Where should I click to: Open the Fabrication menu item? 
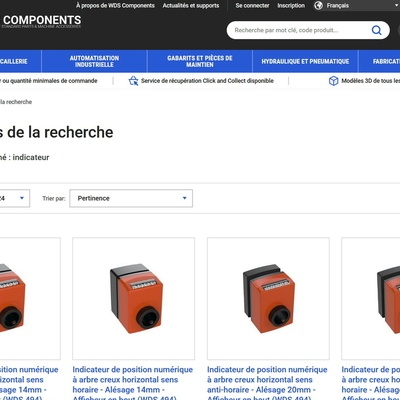380,61
